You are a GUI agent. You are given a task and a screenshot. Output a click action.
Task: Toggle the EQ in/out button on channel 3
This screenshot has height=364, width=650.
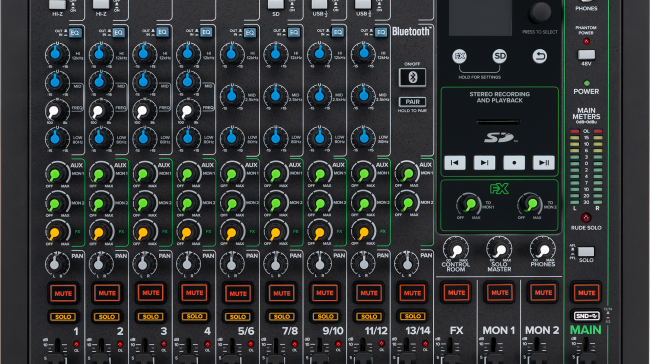(x=162, y=32)
